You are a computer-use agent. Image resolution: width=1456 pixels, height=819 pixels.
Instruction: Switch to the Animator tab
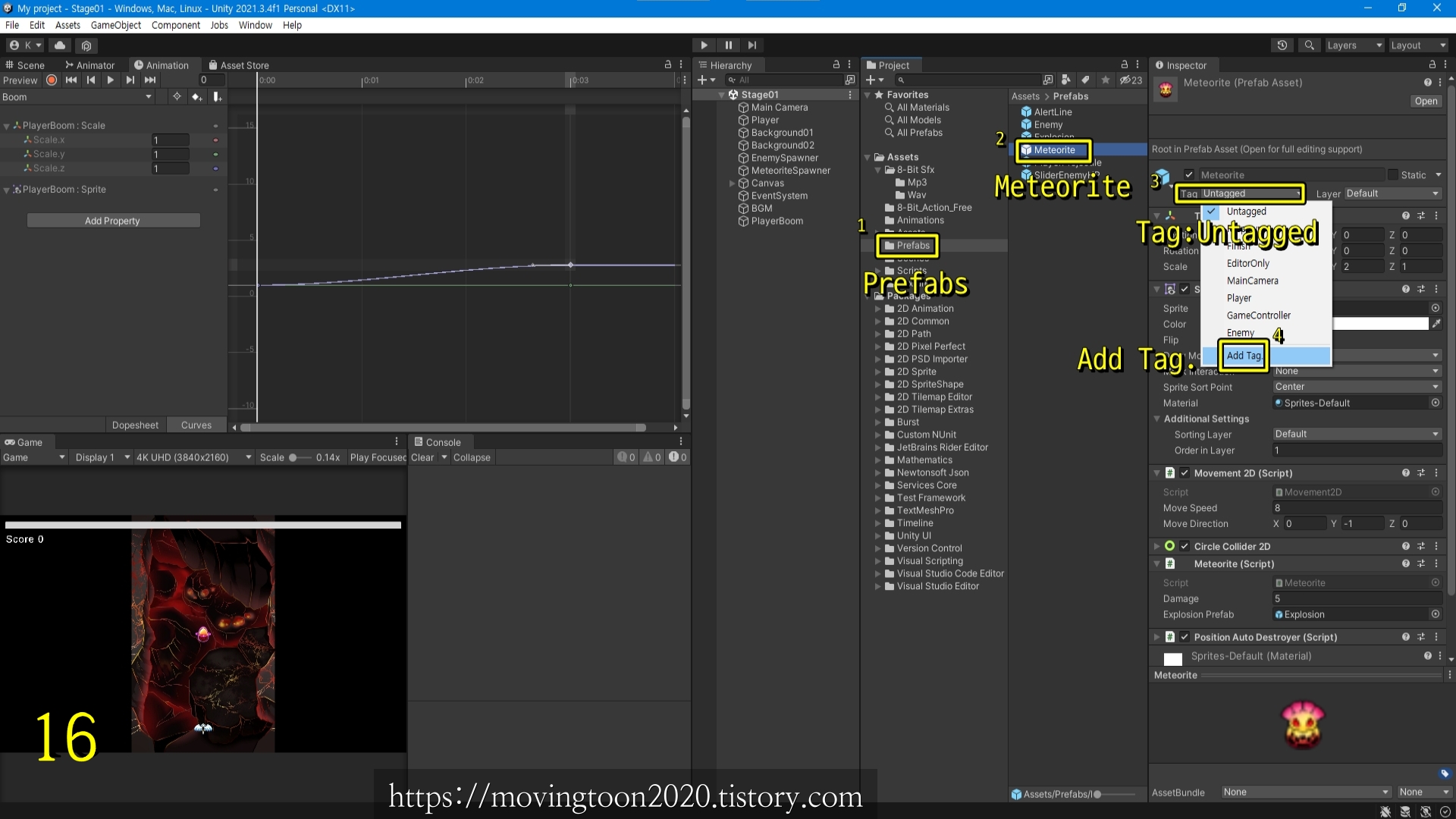89,65
